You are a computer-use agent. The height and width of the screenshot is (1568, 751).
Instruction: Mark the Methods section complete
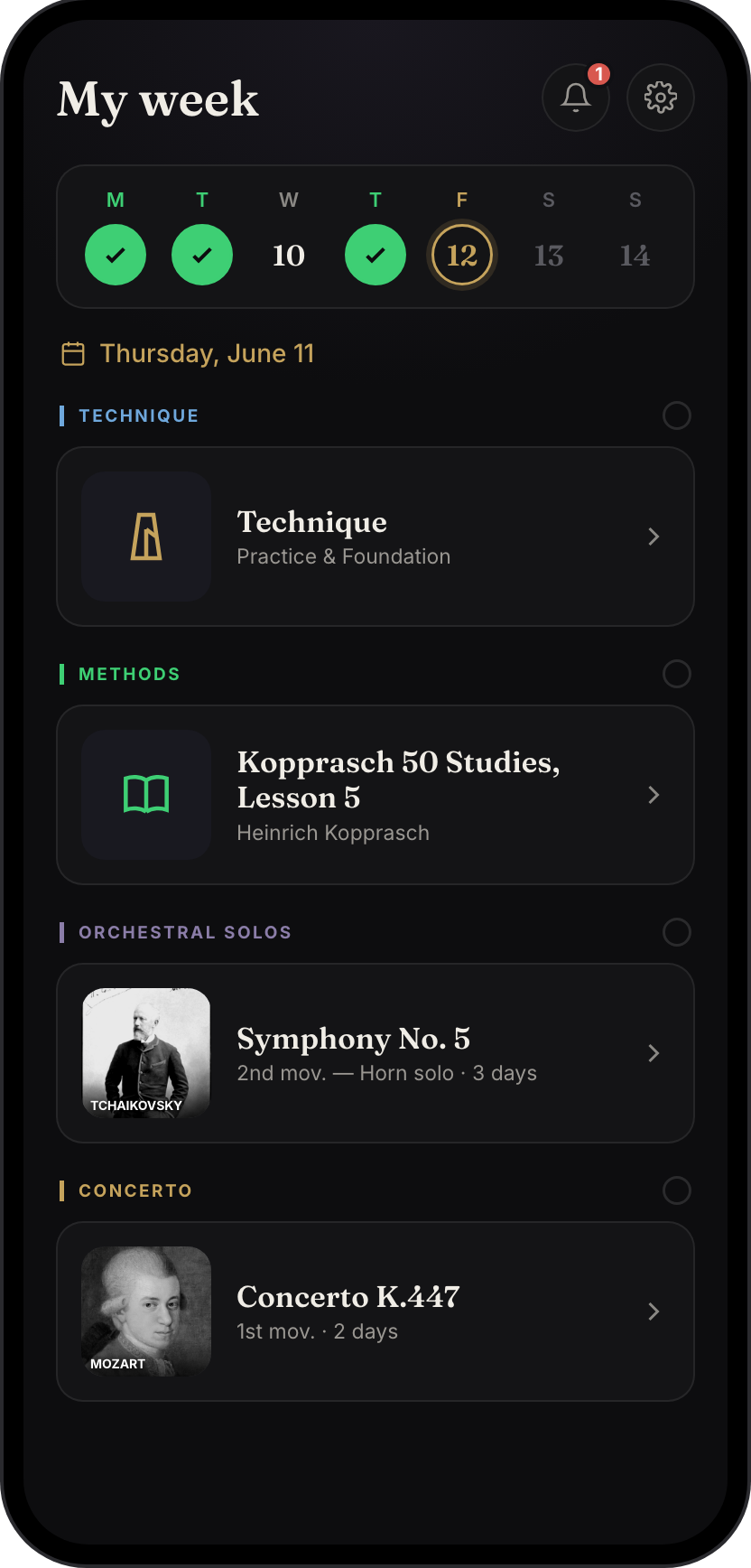coord(677,674)
